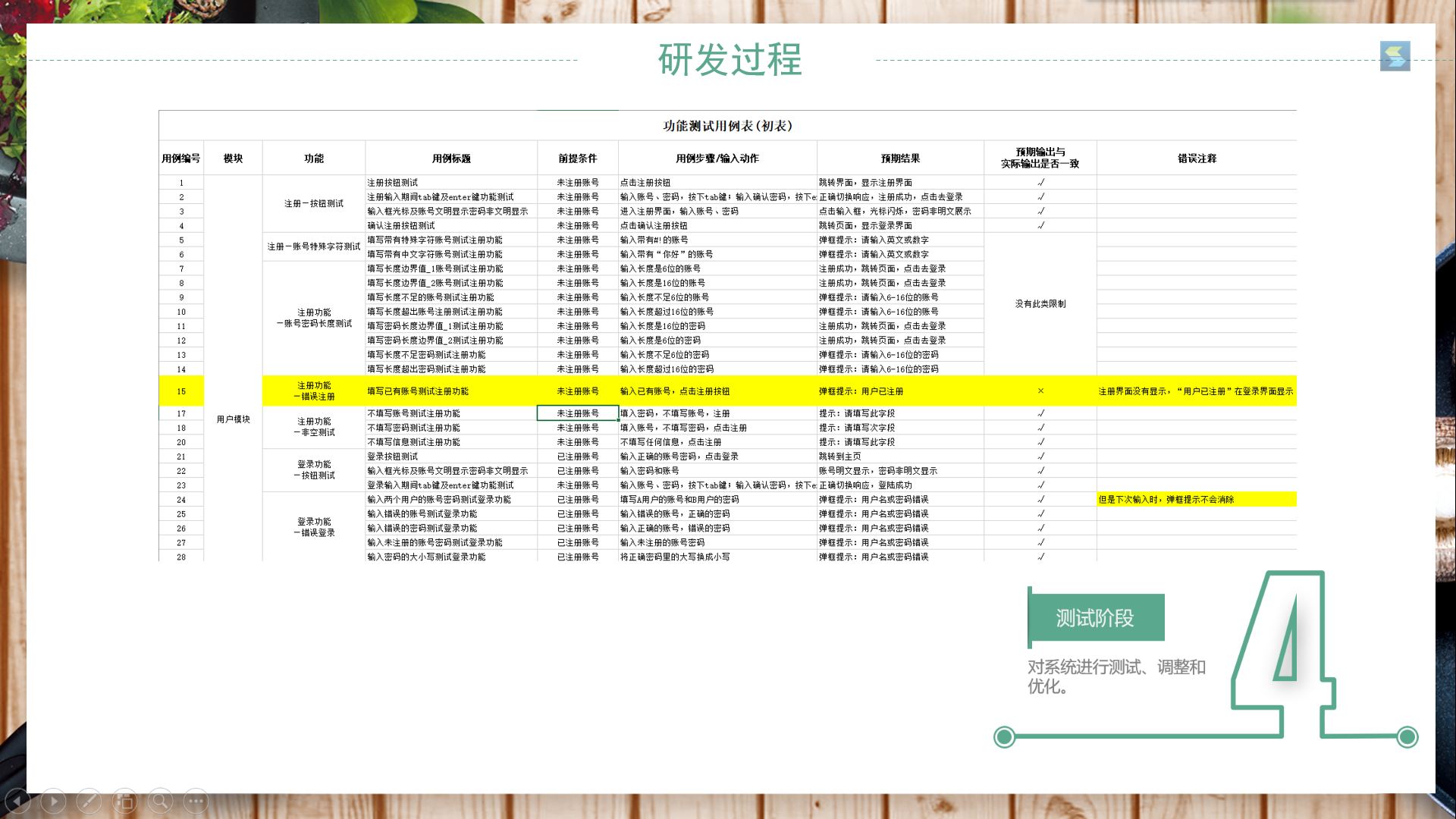Open the pen and laser pointer tools
Image resolution: width=1456 pixels, height=819 pixels.
tap(89, 801)
